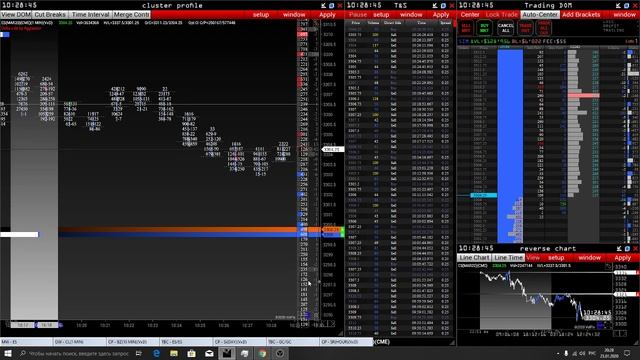
Task: Click the upper white level marker in reverse chart
Action: [x=626, y=273]
